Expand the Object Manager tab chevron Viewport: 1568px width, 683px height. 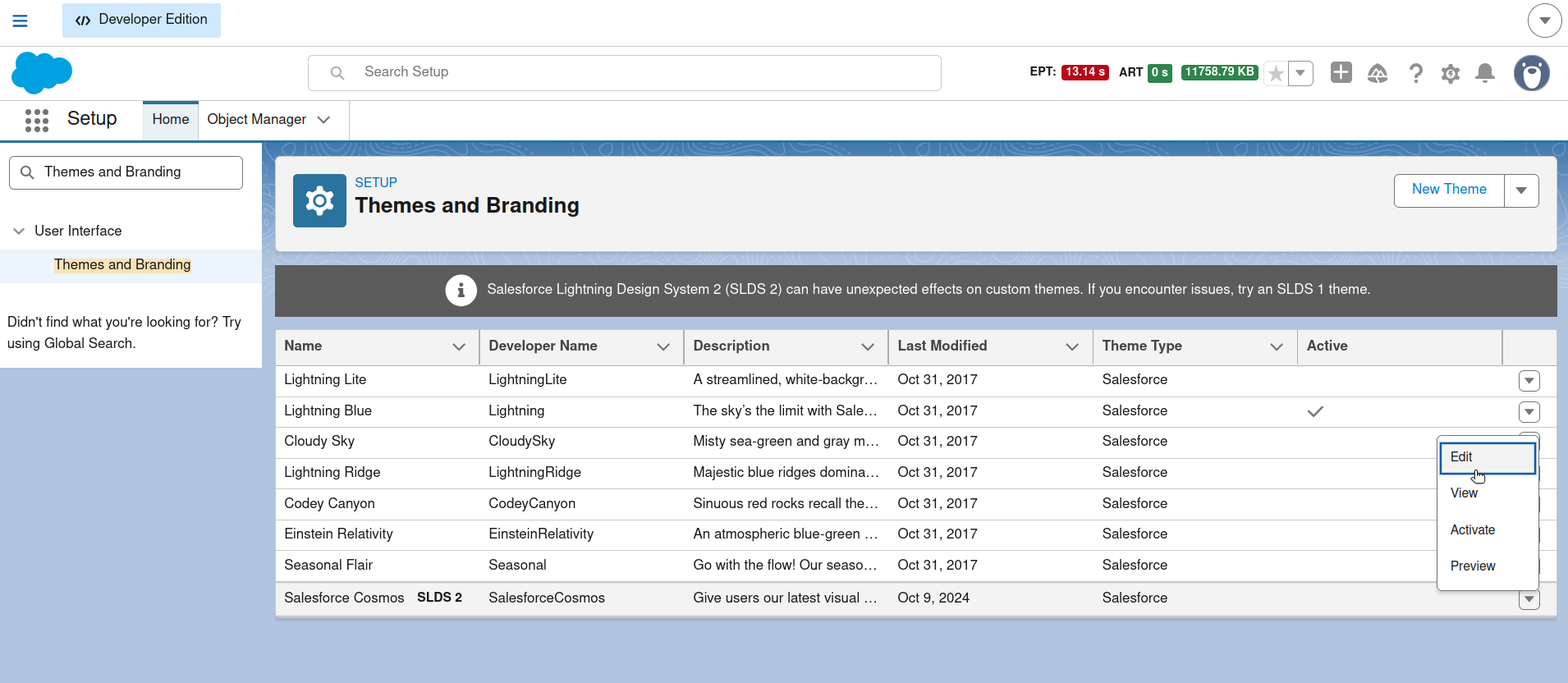(323, 120)
